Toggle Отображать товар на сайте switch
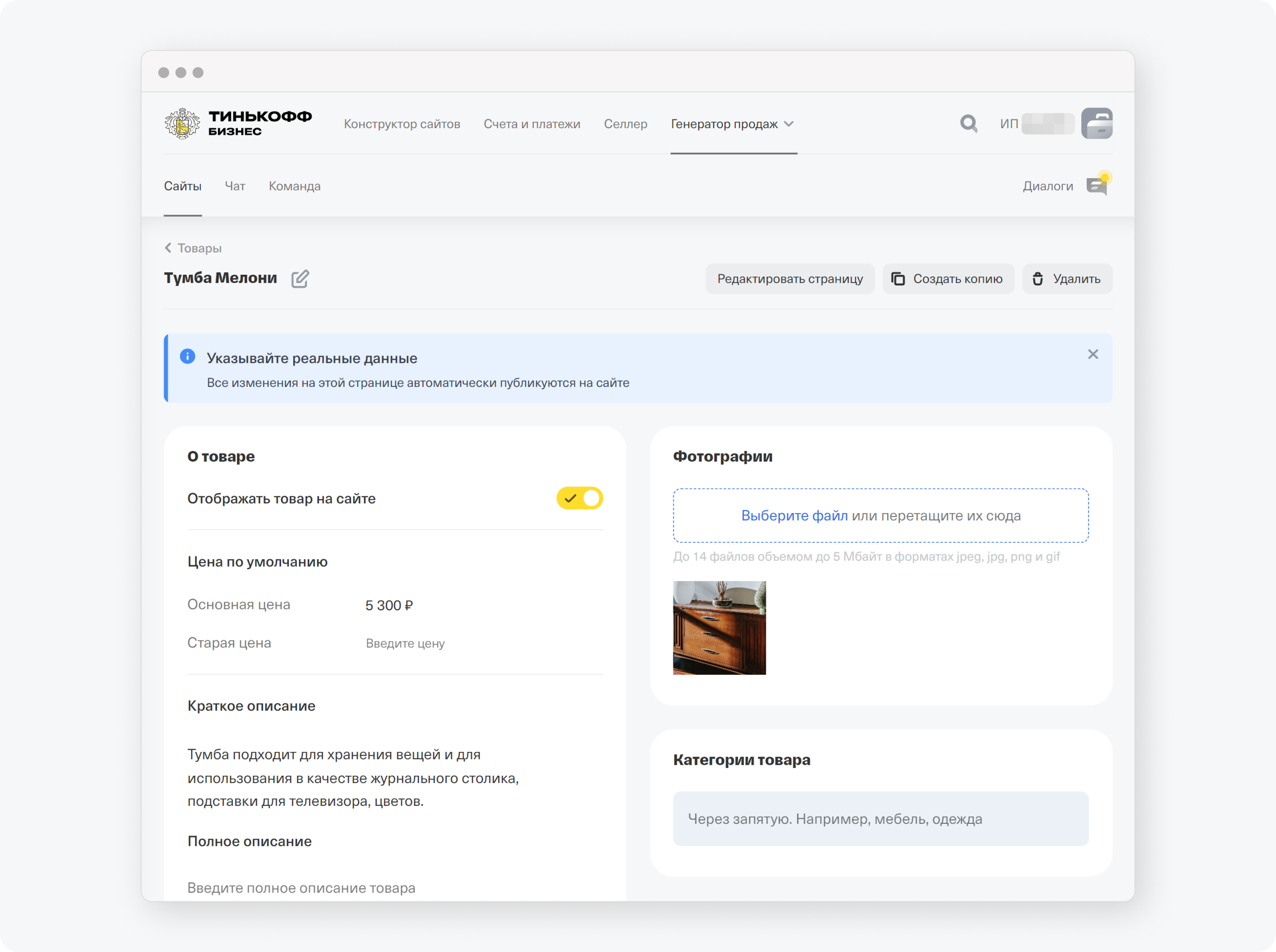Viewport: 1276px width, 952px height. (x=579, y=498)
